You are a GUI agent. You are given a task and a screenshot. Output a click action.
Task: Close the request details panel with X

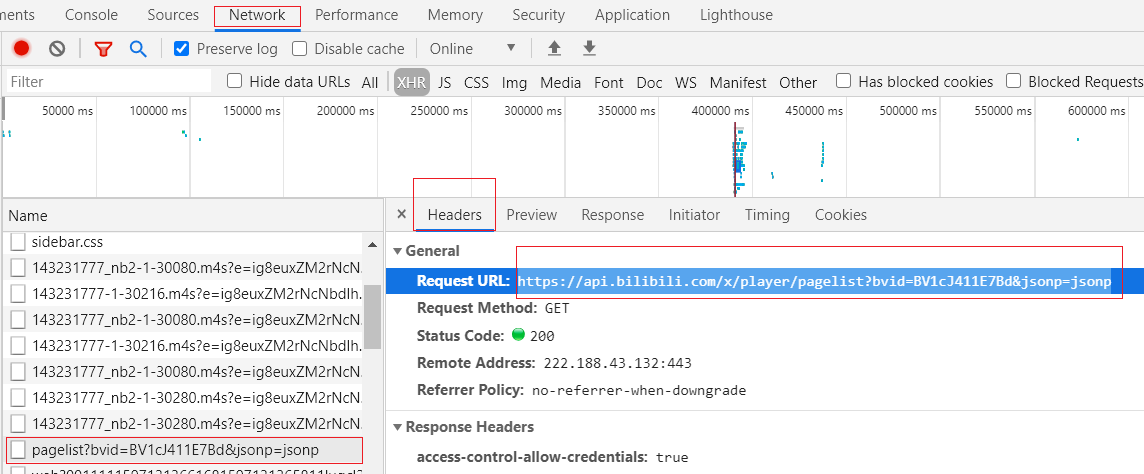tap(401, 214)
